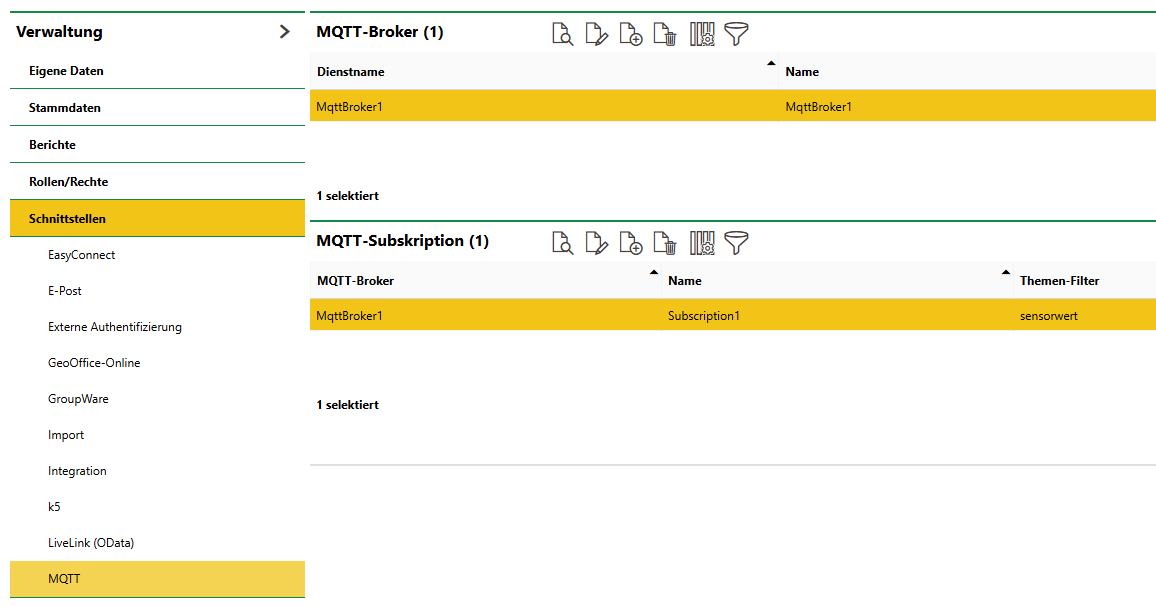1156x607 pixels.
Task: Open the Rollen/Rechte section
Action: pos(157,181)
